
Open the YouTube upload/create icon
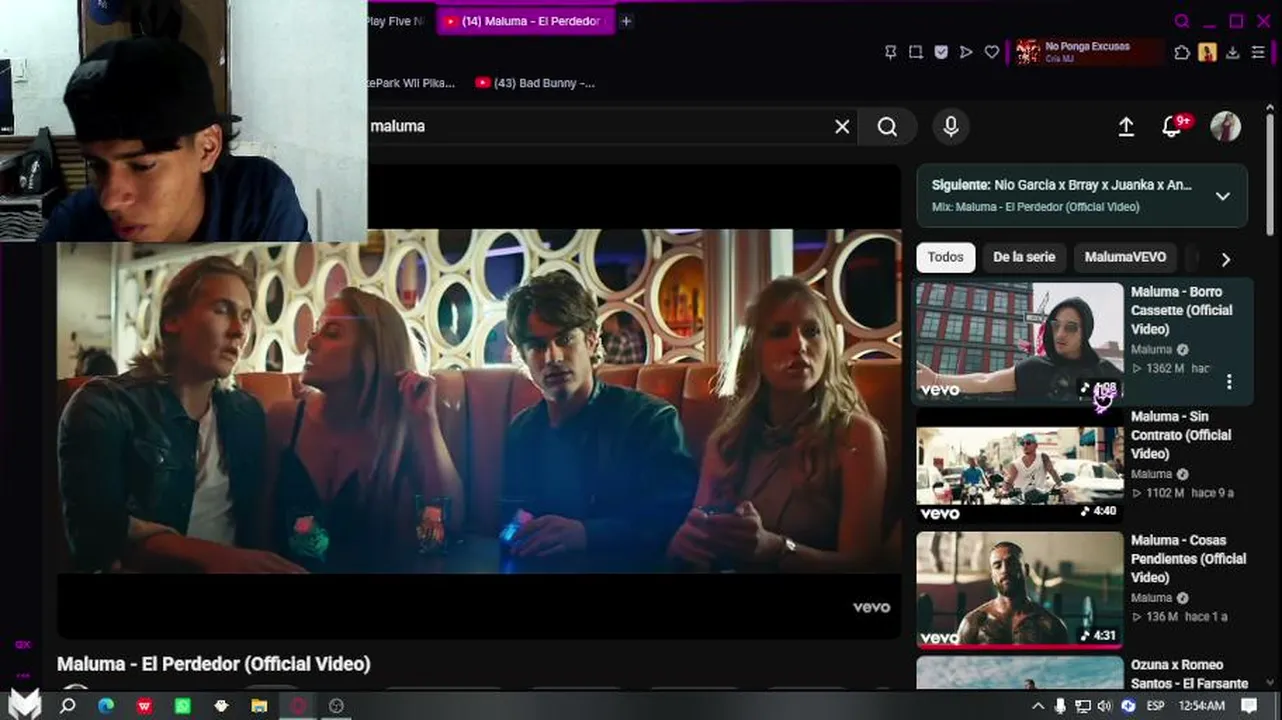pos(1126,127)
